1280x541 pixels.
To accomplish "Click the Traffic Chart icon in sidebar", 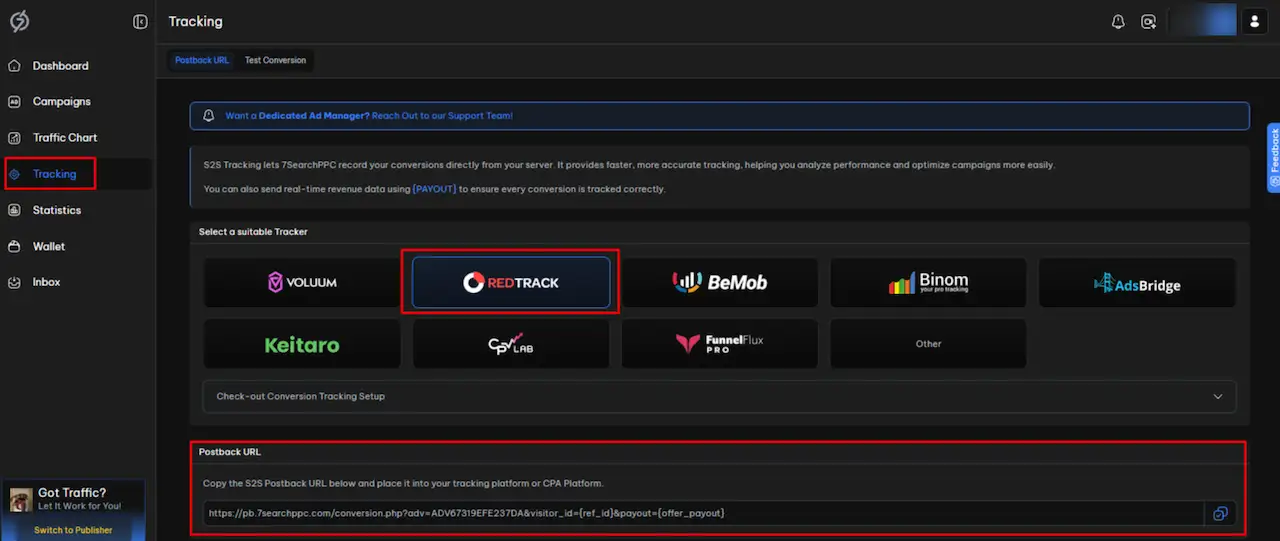I will [14, 138].
